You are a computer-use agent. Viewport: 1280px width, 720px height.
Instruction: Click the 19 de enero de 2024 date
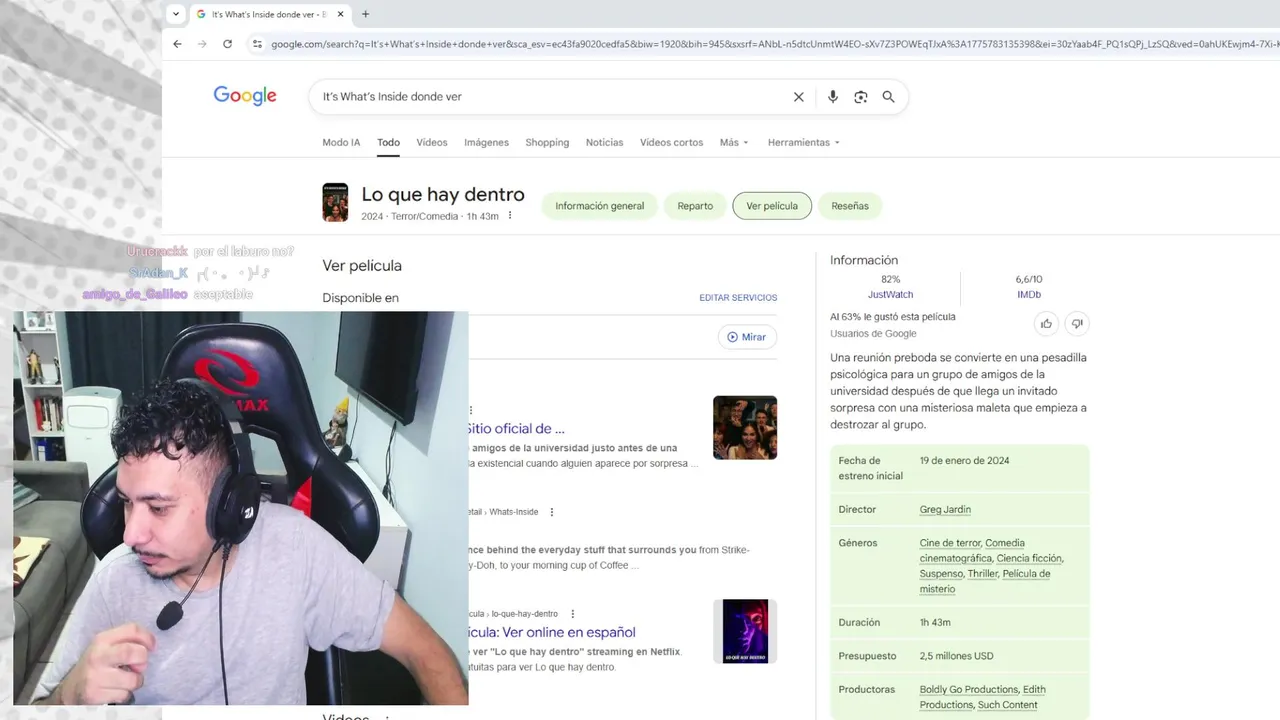(x=964, y=461)
